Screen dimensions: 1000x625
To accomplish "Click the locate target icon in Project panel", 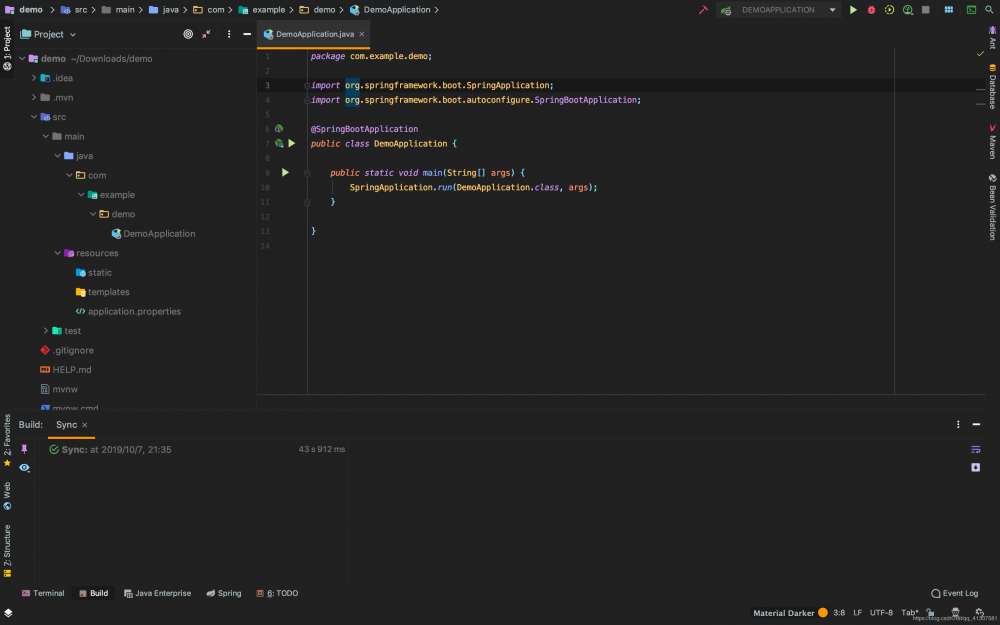I will pyautogui.click(x=188, y=34).
